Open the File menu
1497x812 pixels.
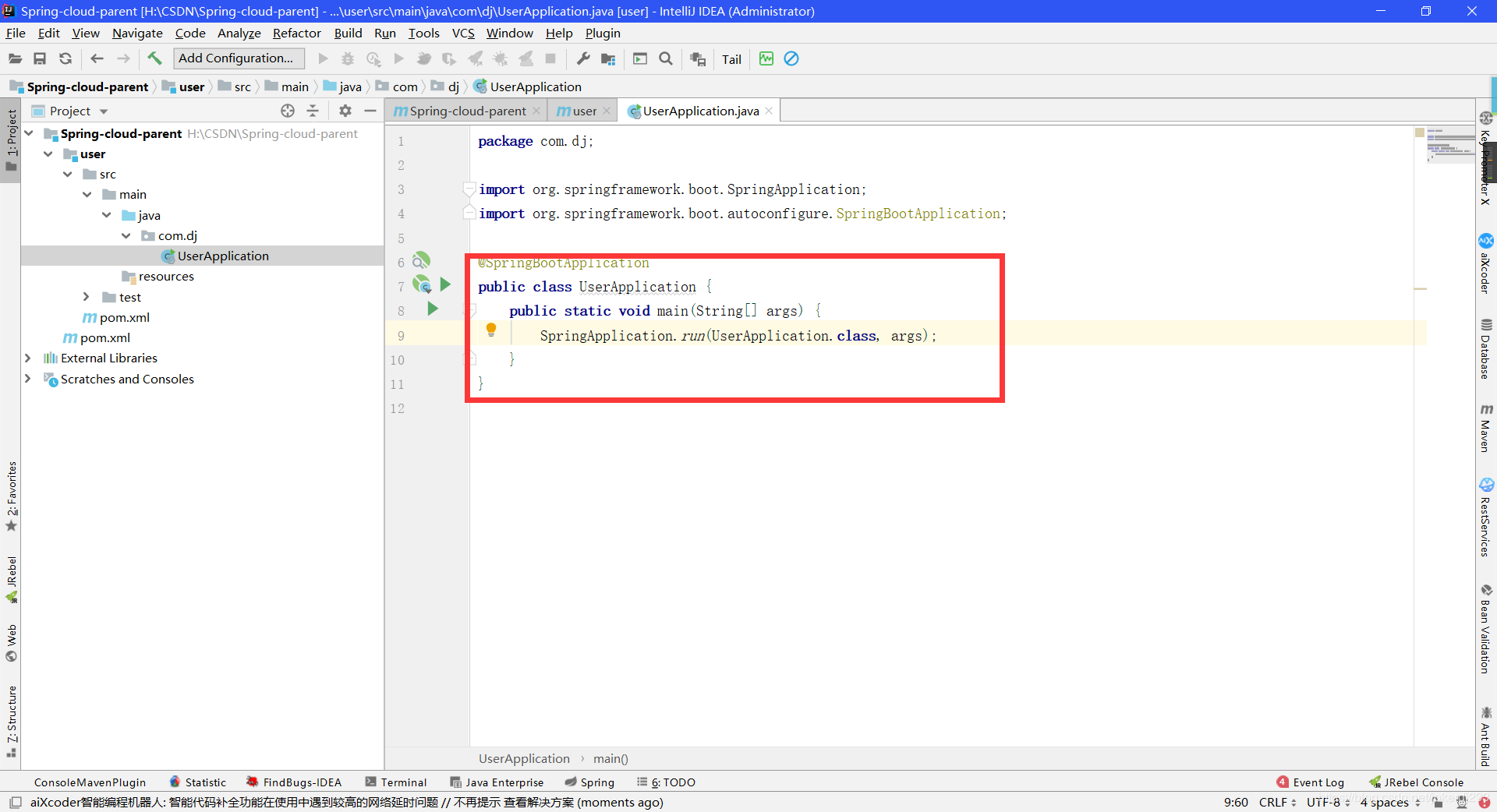point(16,33)
